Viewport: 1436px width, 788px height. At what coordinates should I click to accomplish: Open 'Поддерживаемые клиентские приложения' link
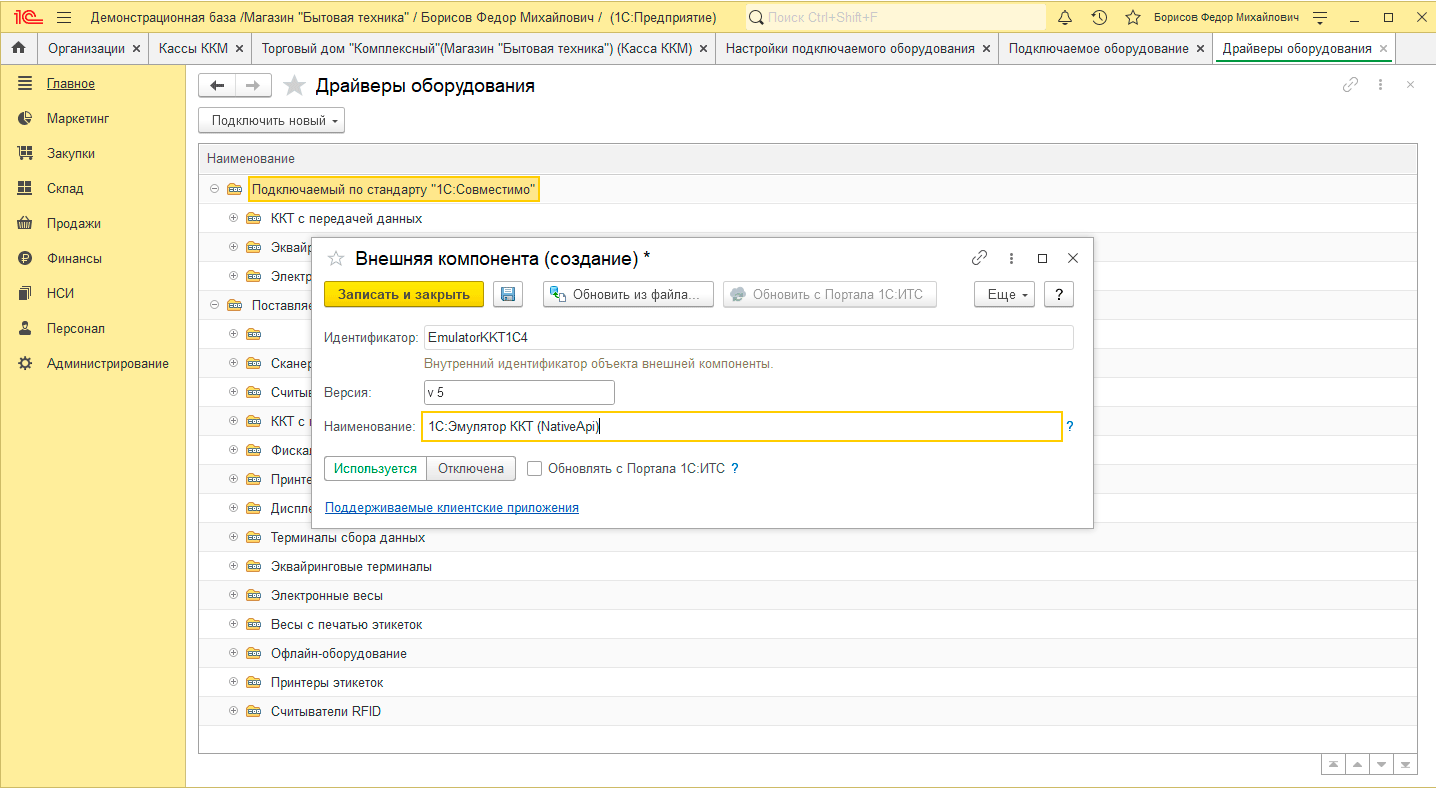[x=452, y=507]
